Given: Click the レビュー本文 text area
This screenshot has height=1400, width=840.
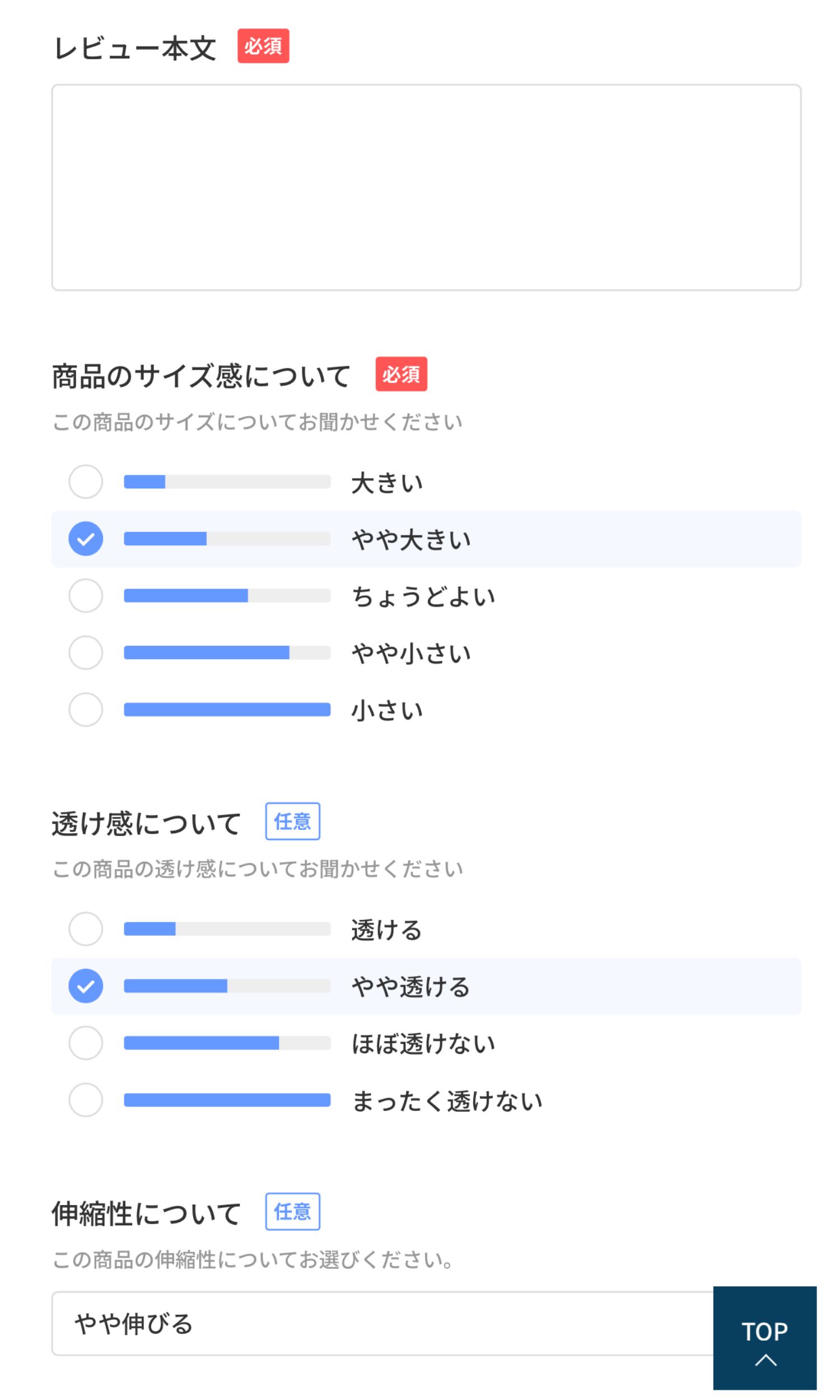Looking at the screenshot, I should [x=426, y=187].
